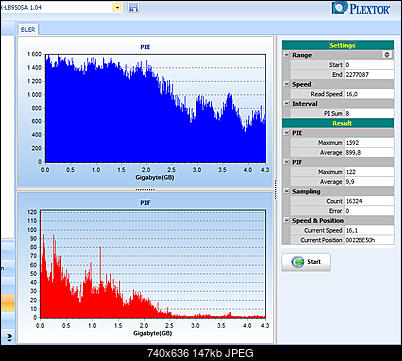Collapse the Sampling section
402x361 pixels.
point(286,191)
